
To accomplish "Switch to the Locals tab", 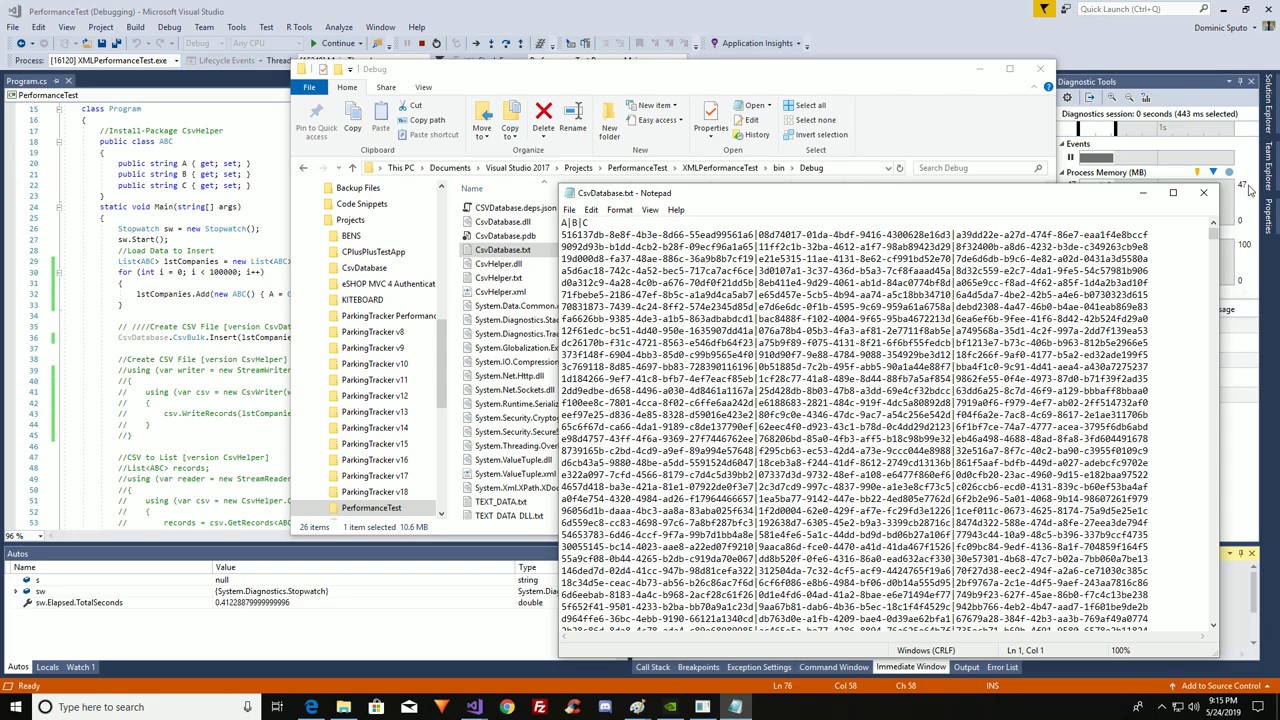I will coord(47,667).
